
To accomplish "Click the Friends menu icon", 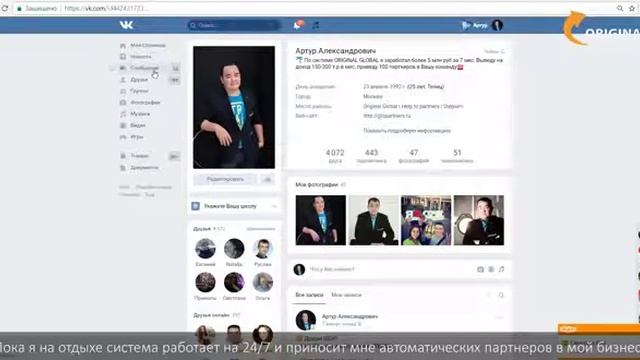I will tap(123, 80).
